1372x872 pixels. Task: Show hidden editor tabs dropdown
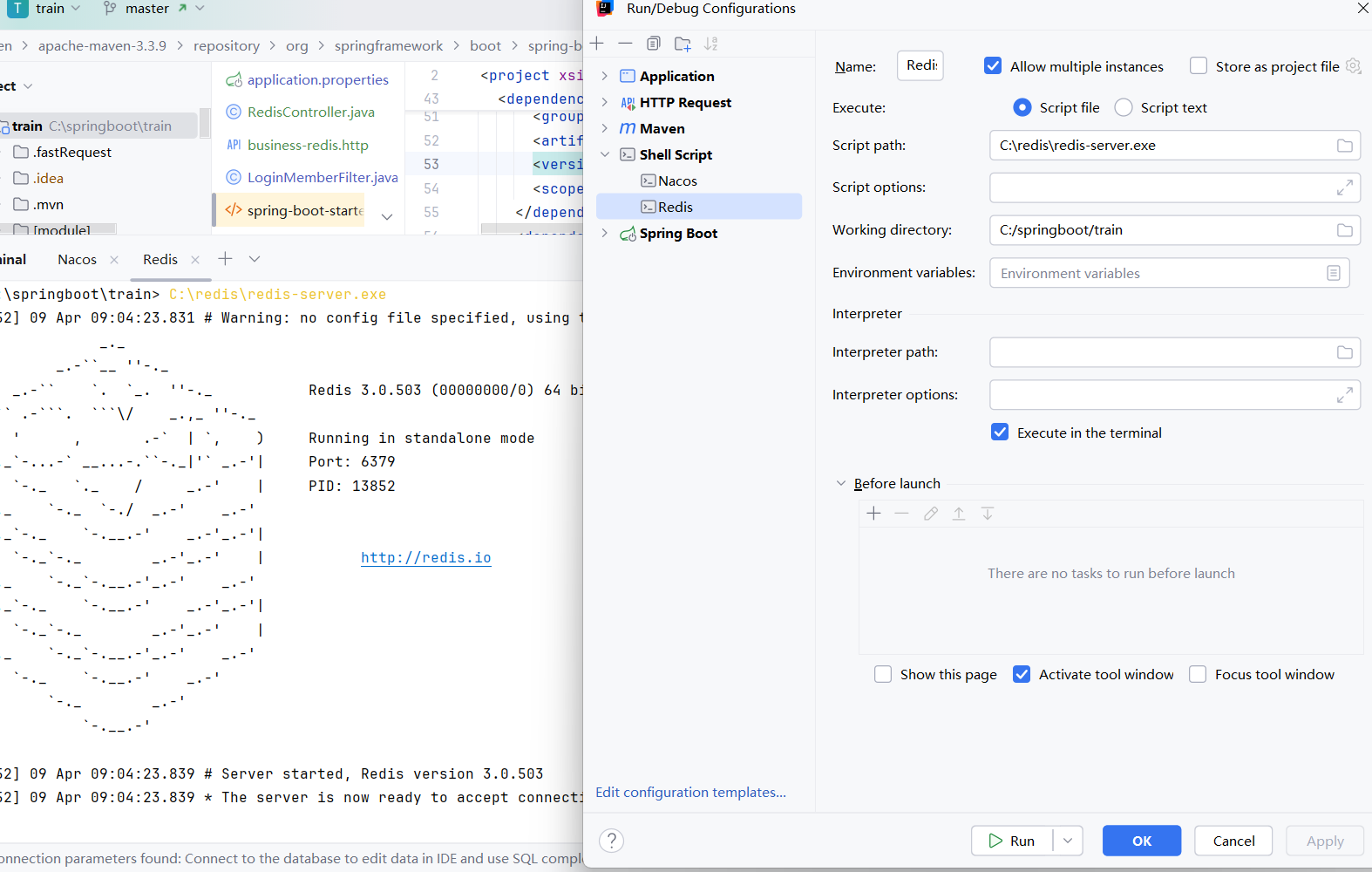coord(387,216)
